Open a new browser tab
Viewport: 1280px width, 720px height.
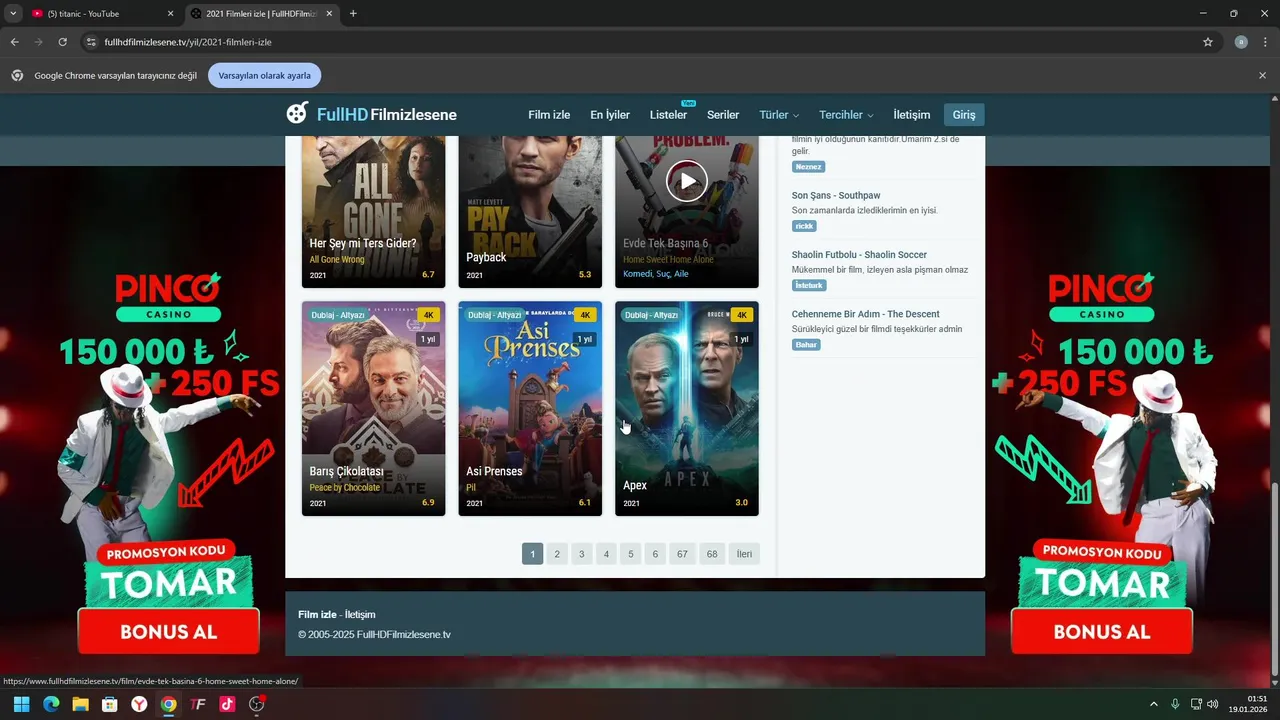[x=353, y=14]
